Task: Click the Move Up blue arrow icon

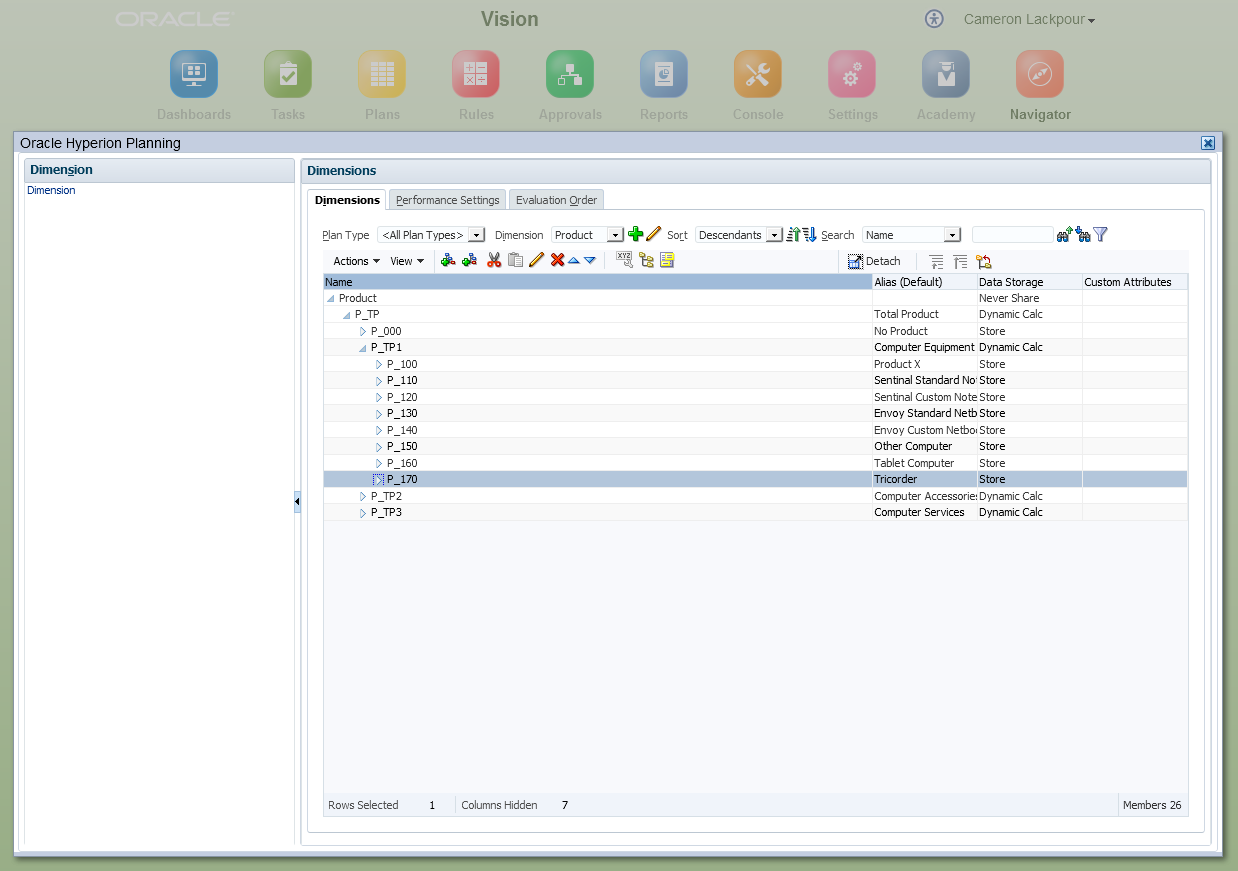Action: (574, 260)
